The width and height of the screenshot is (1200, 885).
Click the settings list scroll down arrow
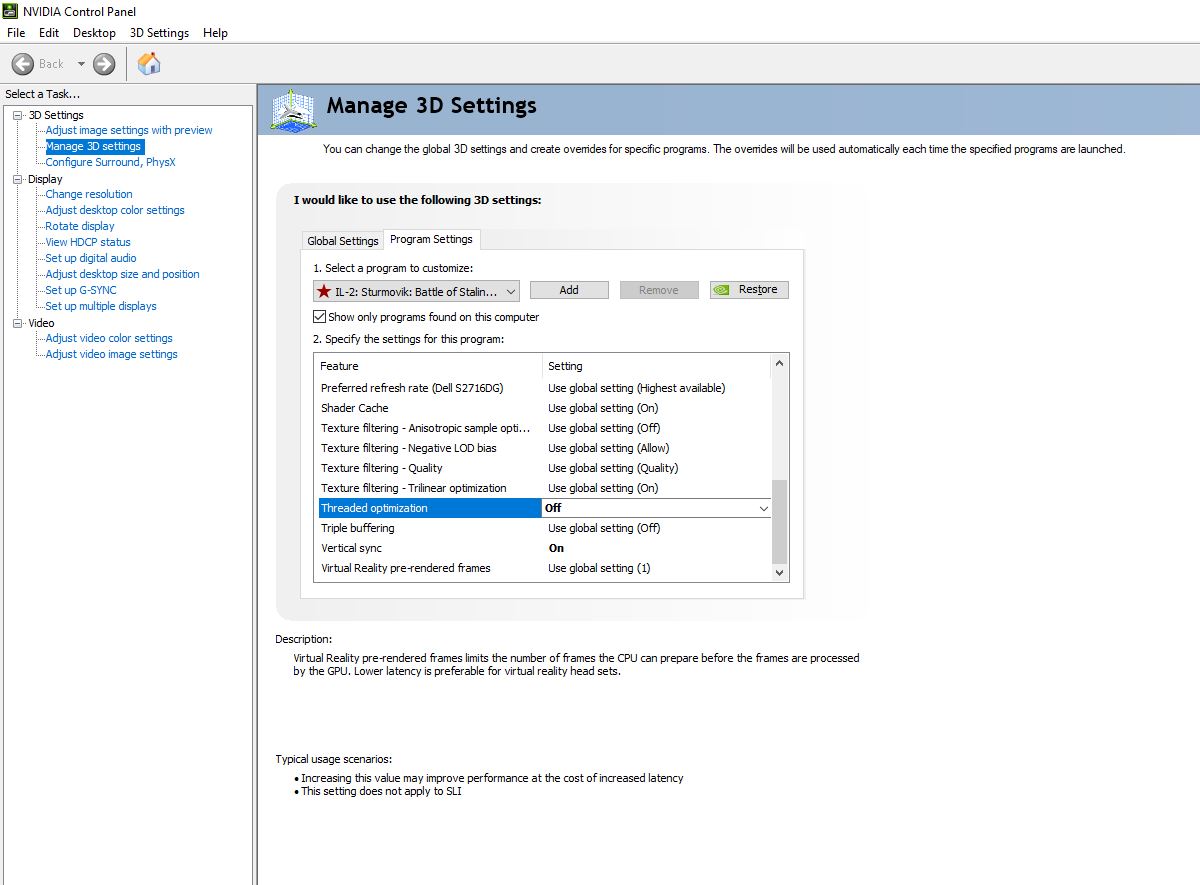pyautogui.click(x=780, y=572)
